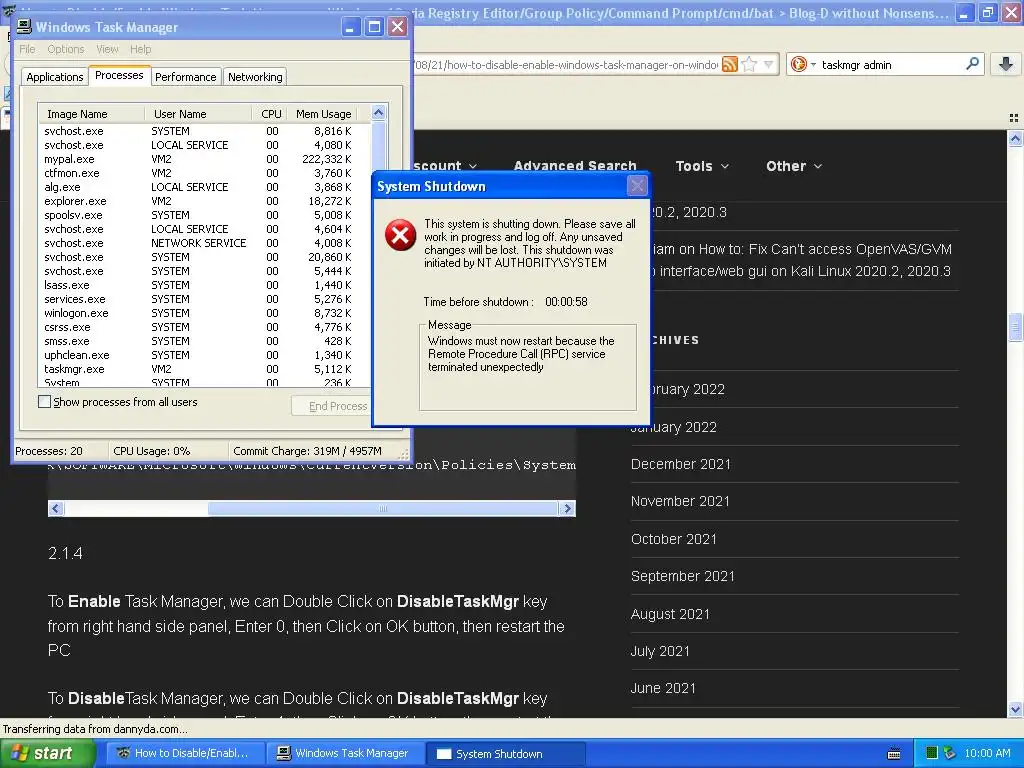The height and width of the screenshot is (768, 1024).
Task: Click the page scroll-up arrow in browser
Action: click(1015, 138)
